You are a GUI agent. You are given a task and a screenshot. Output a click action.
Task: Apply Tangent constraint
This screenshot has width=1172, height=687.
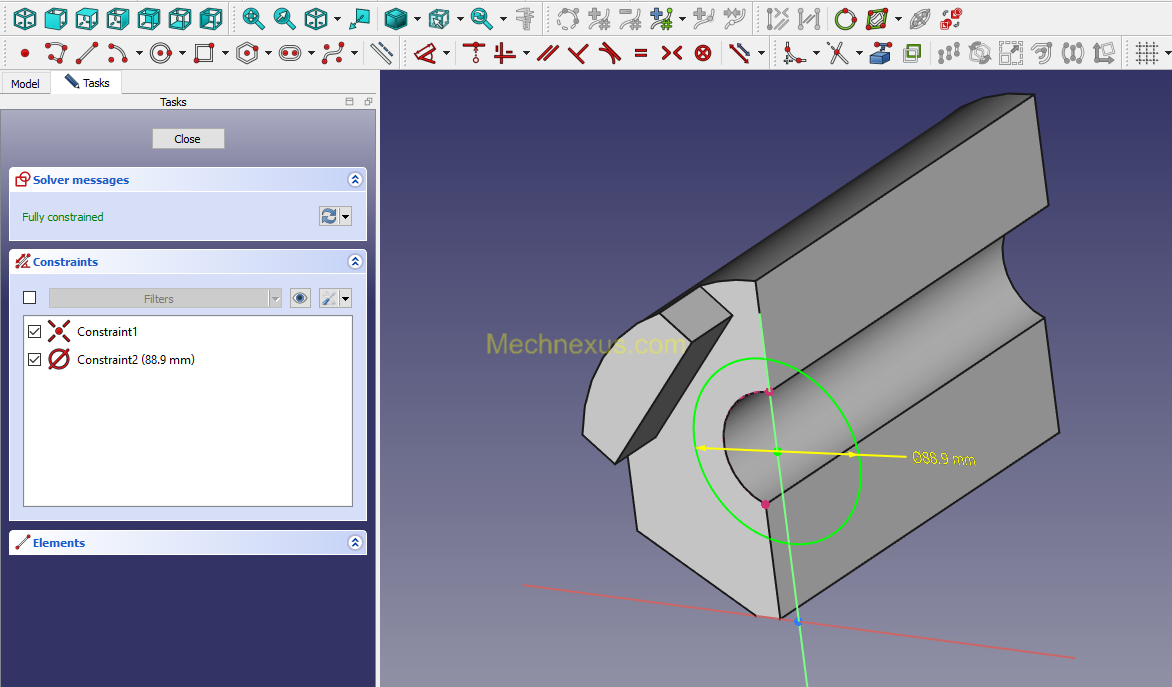coord(610,53)
